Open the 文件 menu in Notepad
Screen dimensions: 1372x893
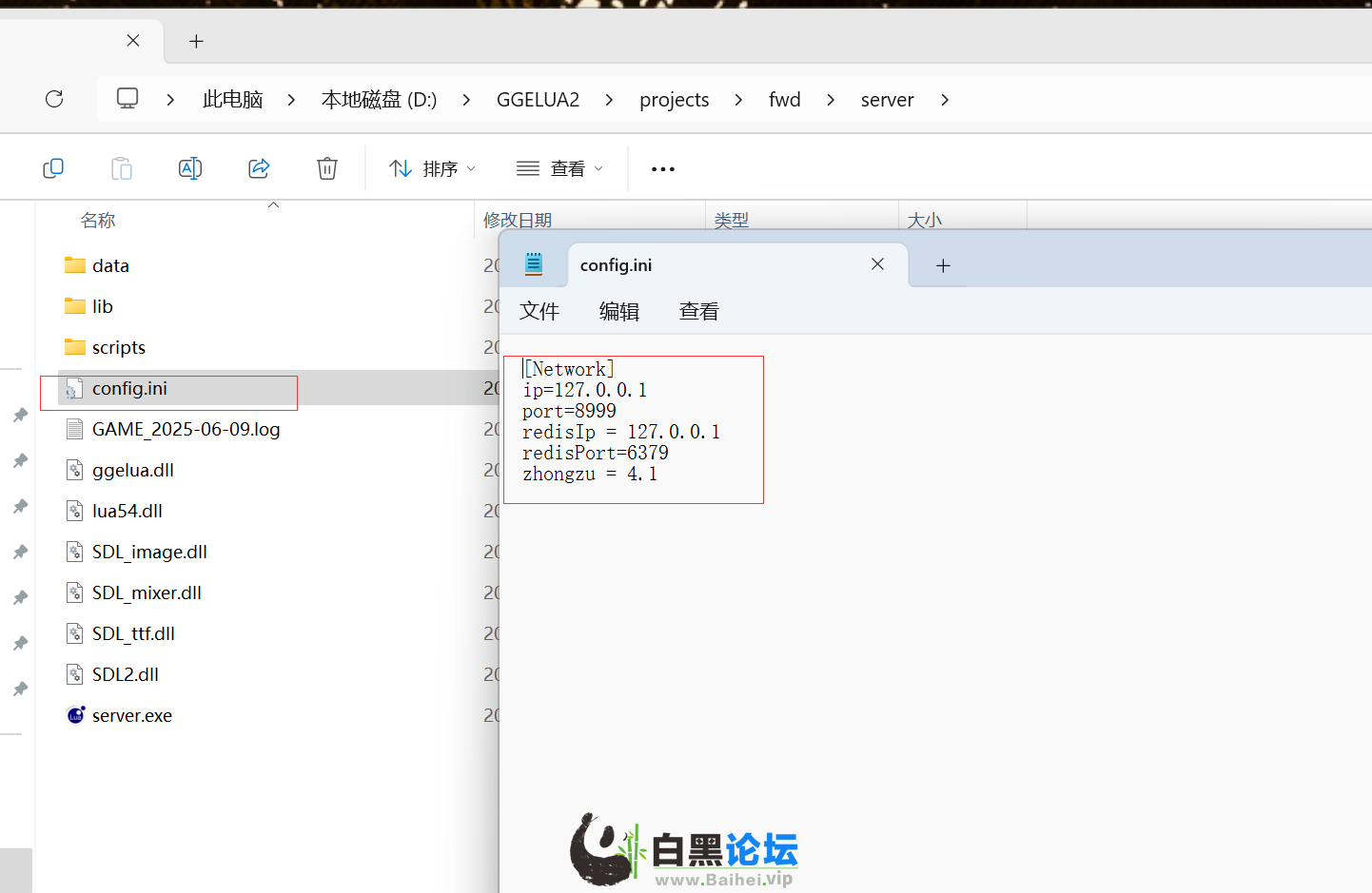[x=539, y=311]
